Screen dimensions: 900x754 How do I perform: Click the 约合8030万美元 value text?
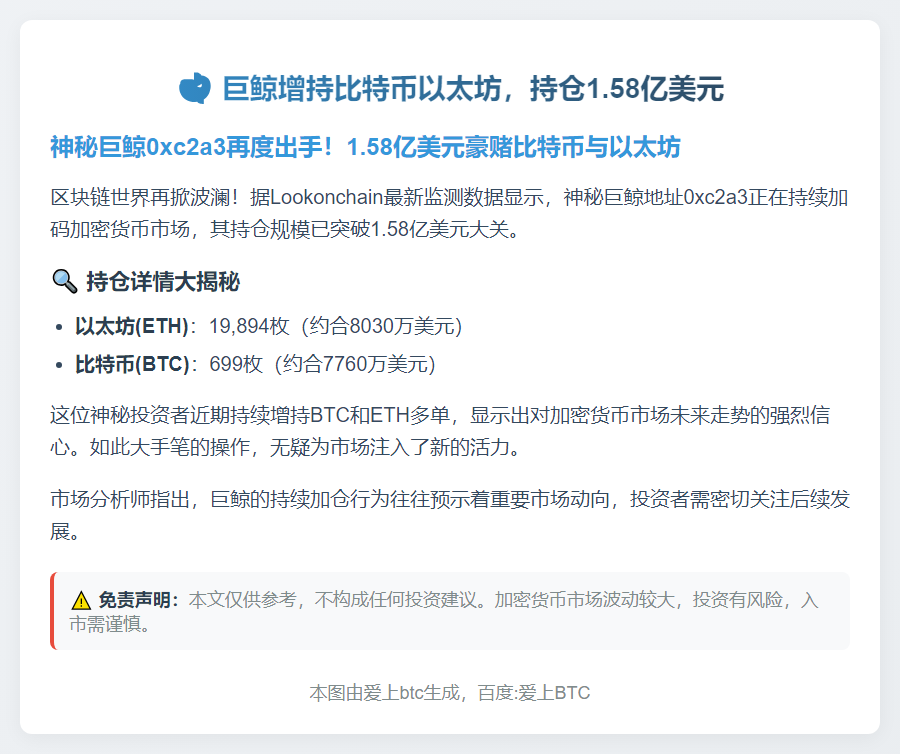point(386,327)
